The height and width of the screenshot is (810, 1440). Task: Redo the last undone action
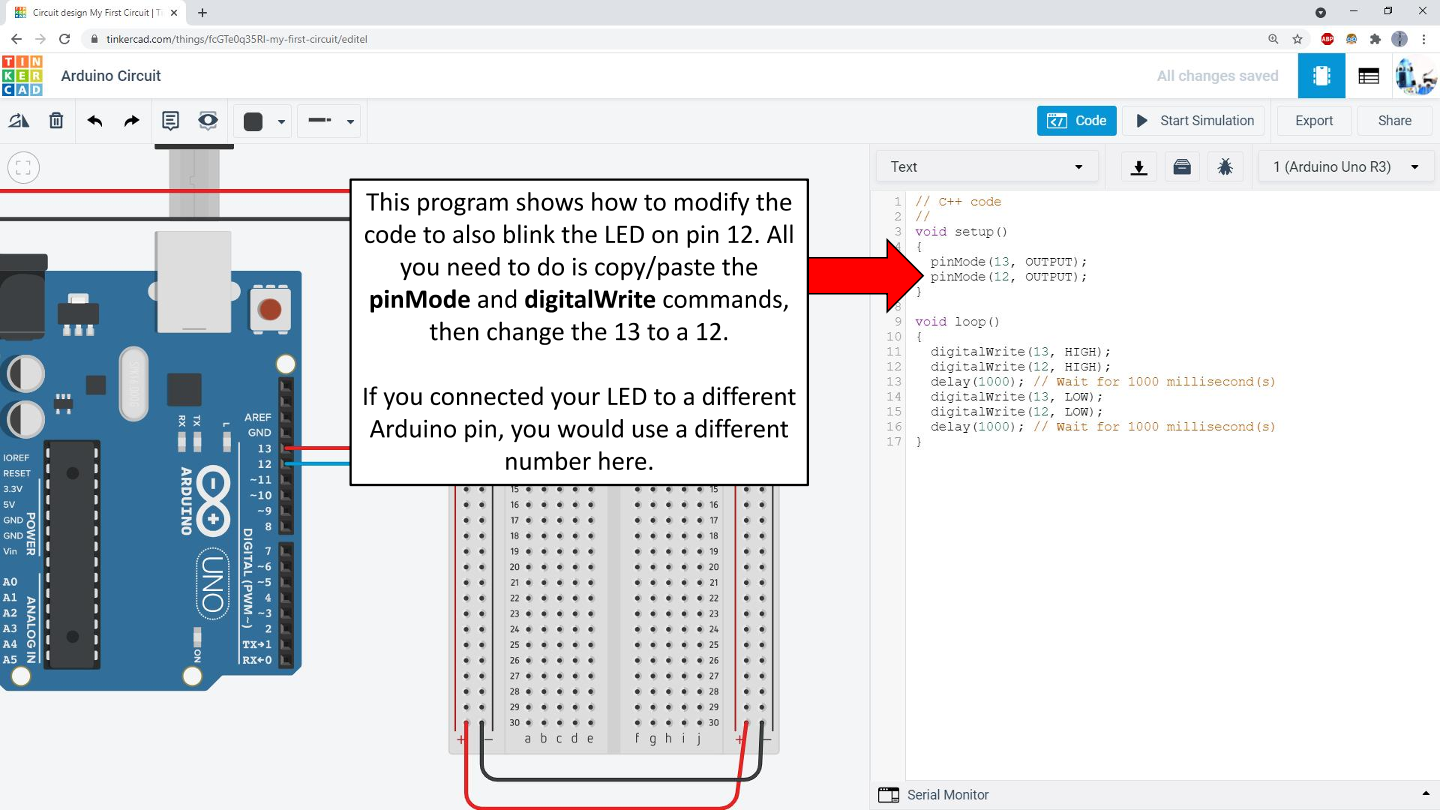click(x=132, y=121)
